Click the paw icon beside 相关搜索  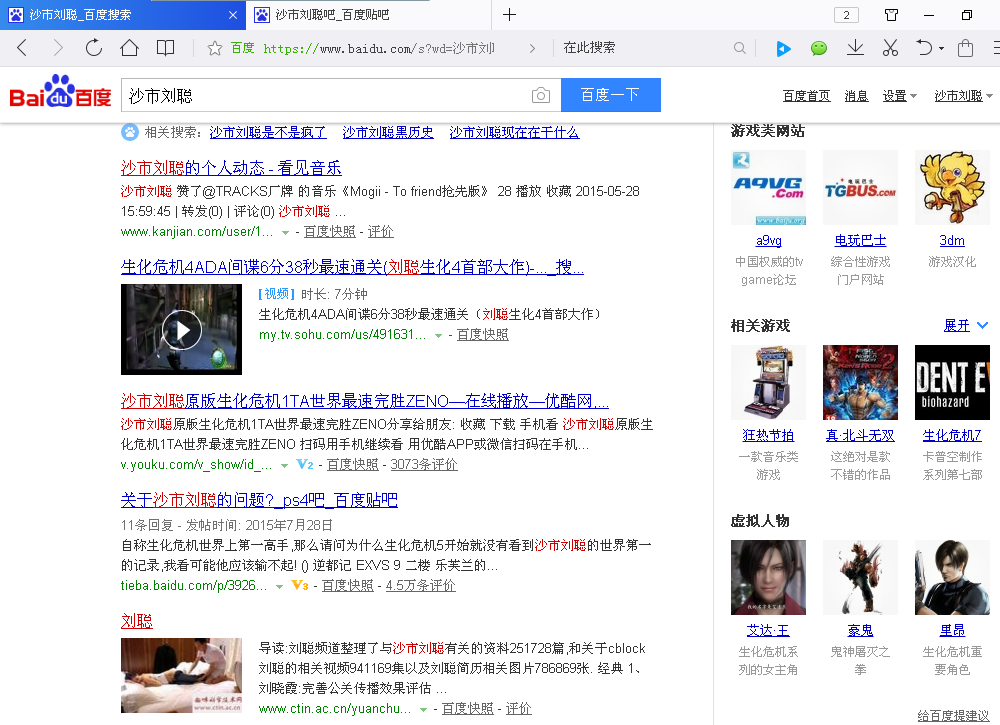(129, 132)
